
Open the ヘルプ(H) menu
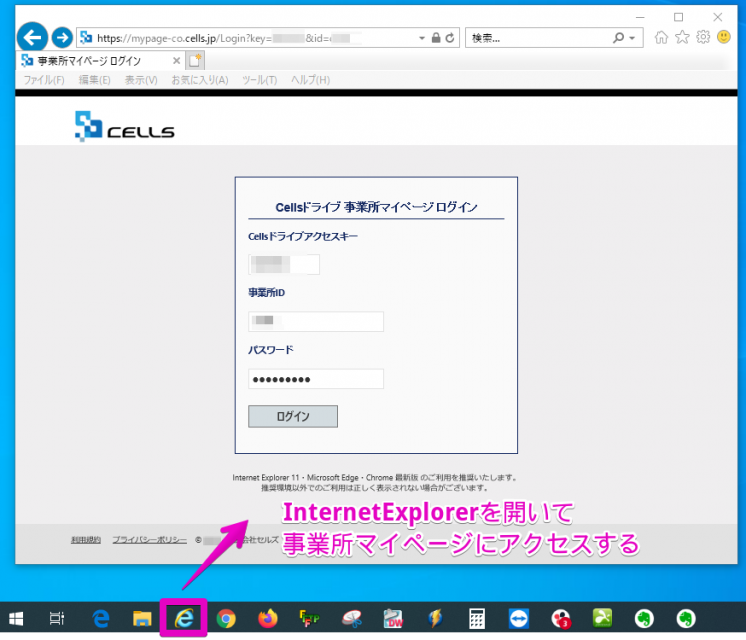tap(310, 80)
